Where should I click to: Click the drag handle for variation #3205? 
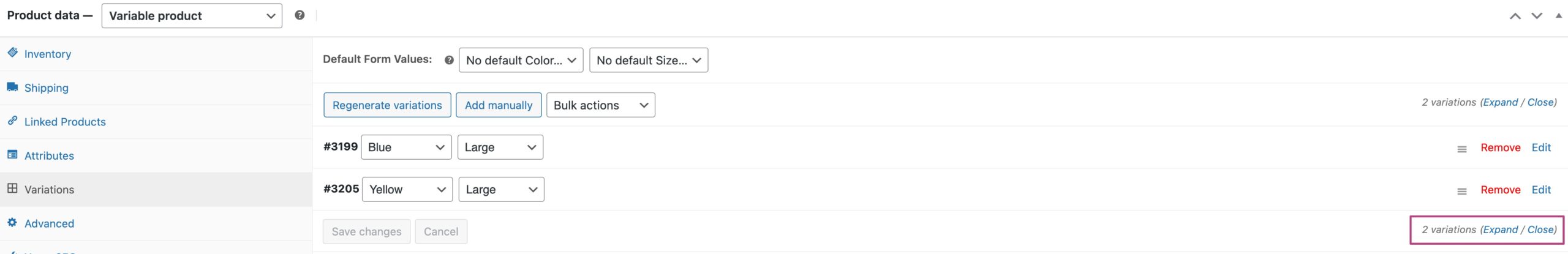[x=1461, y=191]
